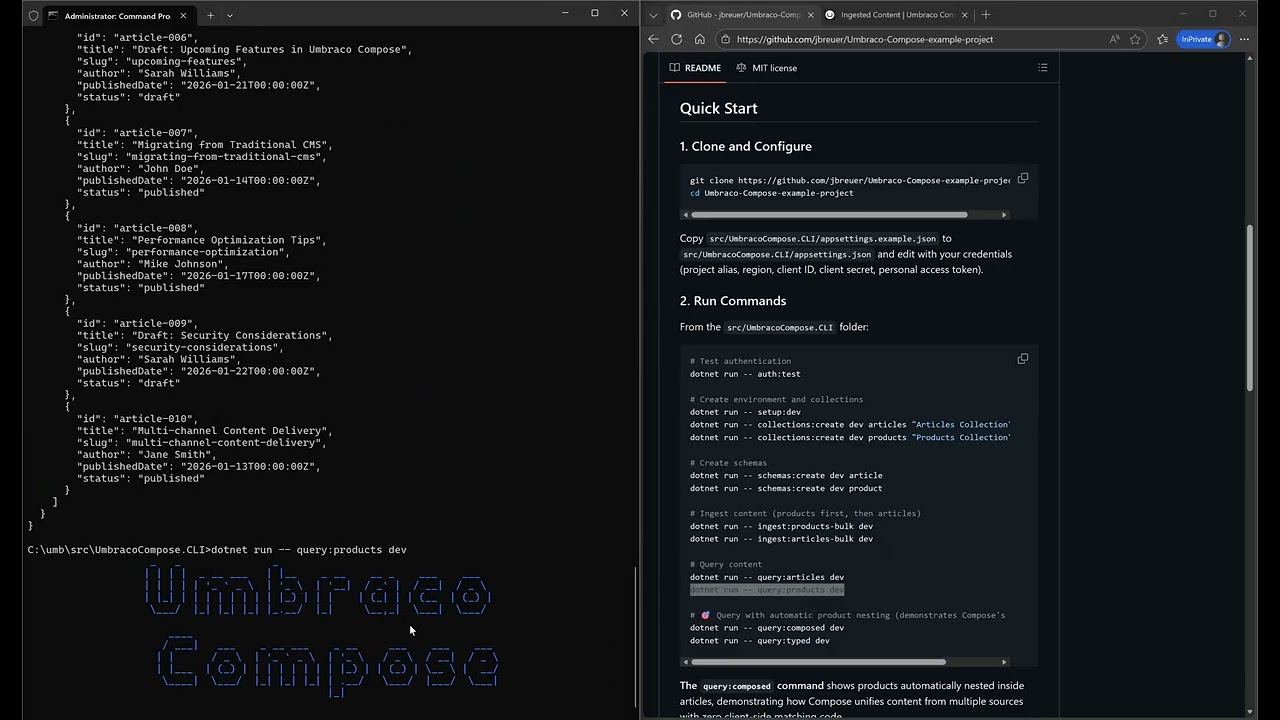1280x720 pixels.
Task: Click the browser address bar URL
Action: (x=865, y=39)
